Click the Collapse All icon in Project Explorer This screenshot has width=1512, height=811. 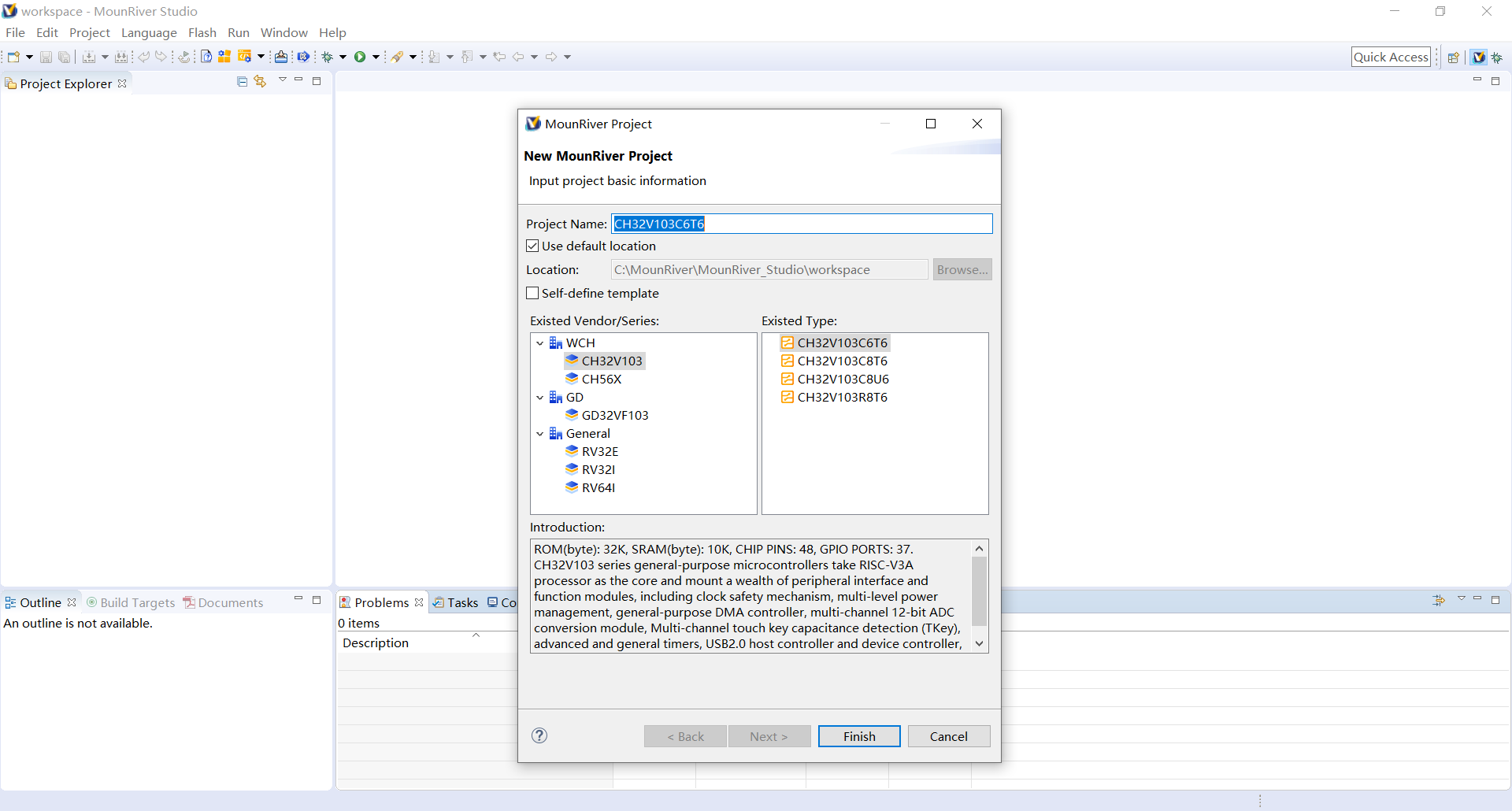pos(242,81)
